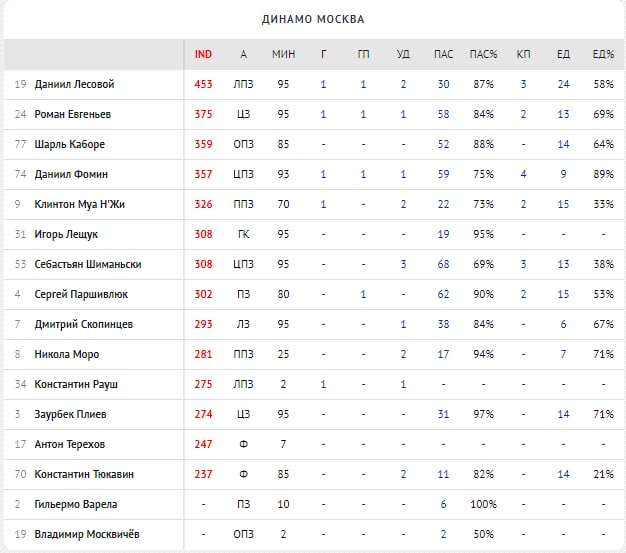Click IND value 357 for Фомин

[x=203, y=174]
